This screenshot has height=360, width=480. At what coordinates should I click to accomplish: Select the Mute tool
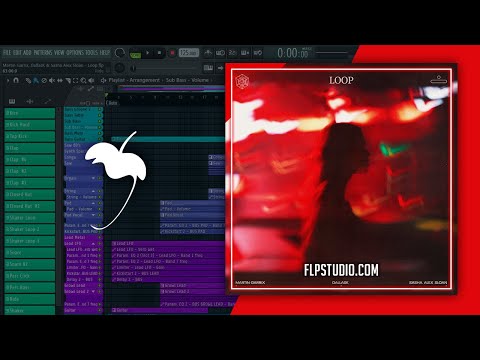(x=52, y=80)
